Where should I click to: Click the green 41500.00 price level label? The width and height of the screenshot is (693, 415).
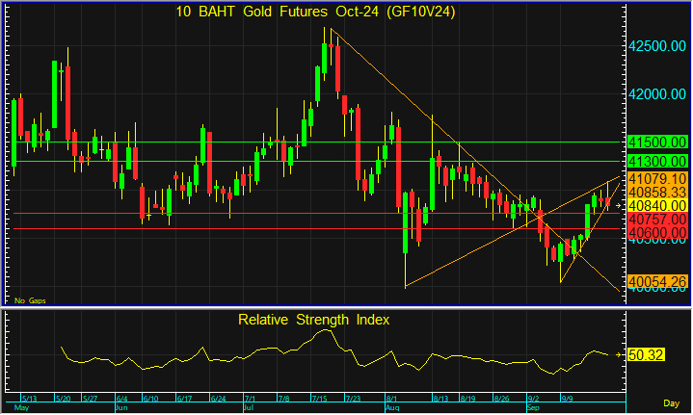click(656, 142)
